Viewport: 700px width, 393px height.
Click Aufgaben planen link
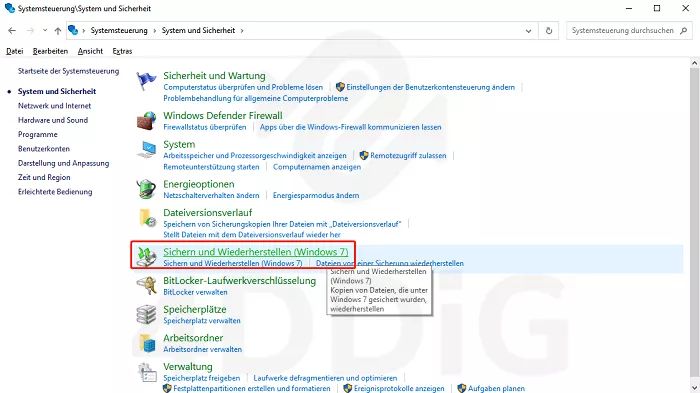click(496, 389)
